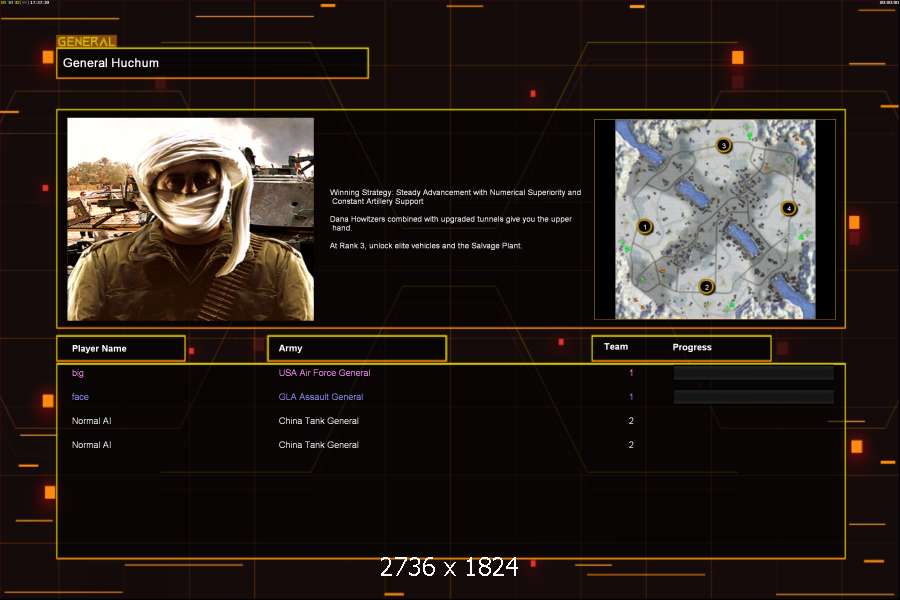Click the GLA Assault General army entry
This screenshot has width=900, height=600.
[x=320, y=397]
